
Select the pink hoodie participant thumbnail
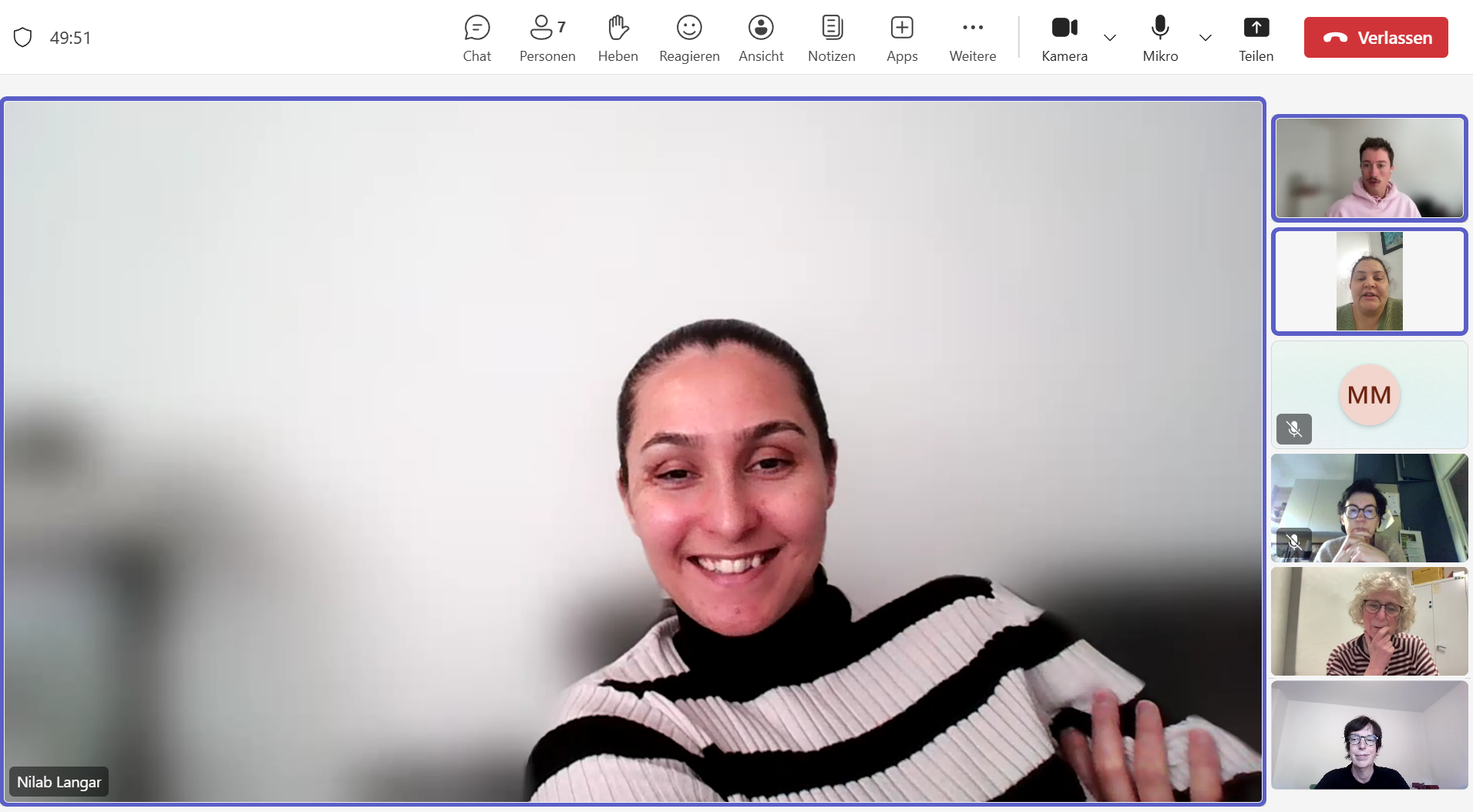[x=1369, y=168]
